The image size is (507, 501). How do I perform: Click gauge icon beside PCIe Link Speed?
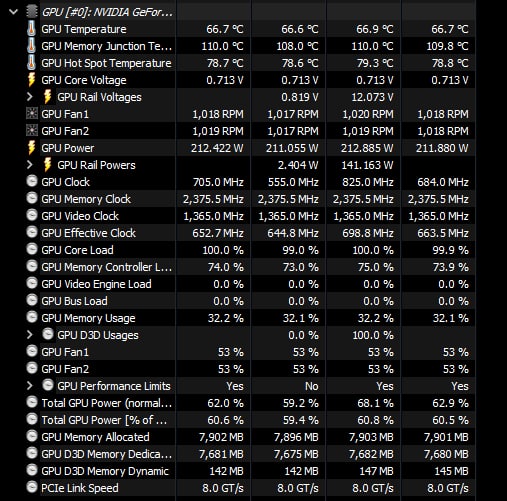point(32,487)
